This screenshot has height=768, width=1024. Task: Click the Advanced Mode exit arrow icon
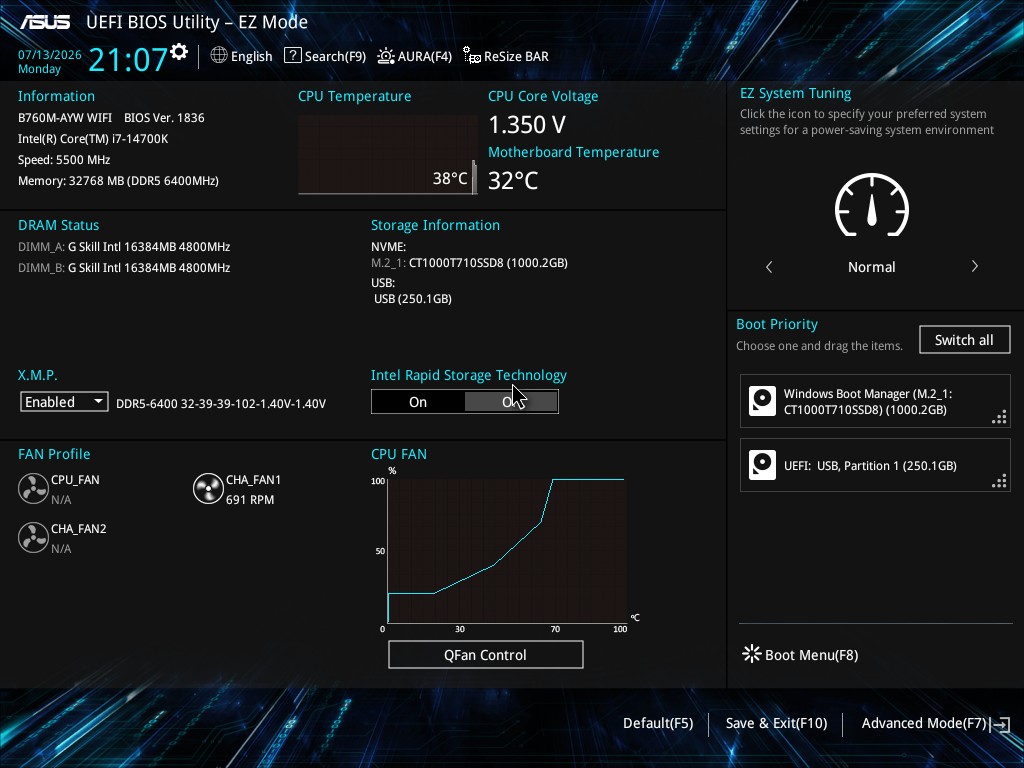pyautogui.click(x=1000, y=724)
